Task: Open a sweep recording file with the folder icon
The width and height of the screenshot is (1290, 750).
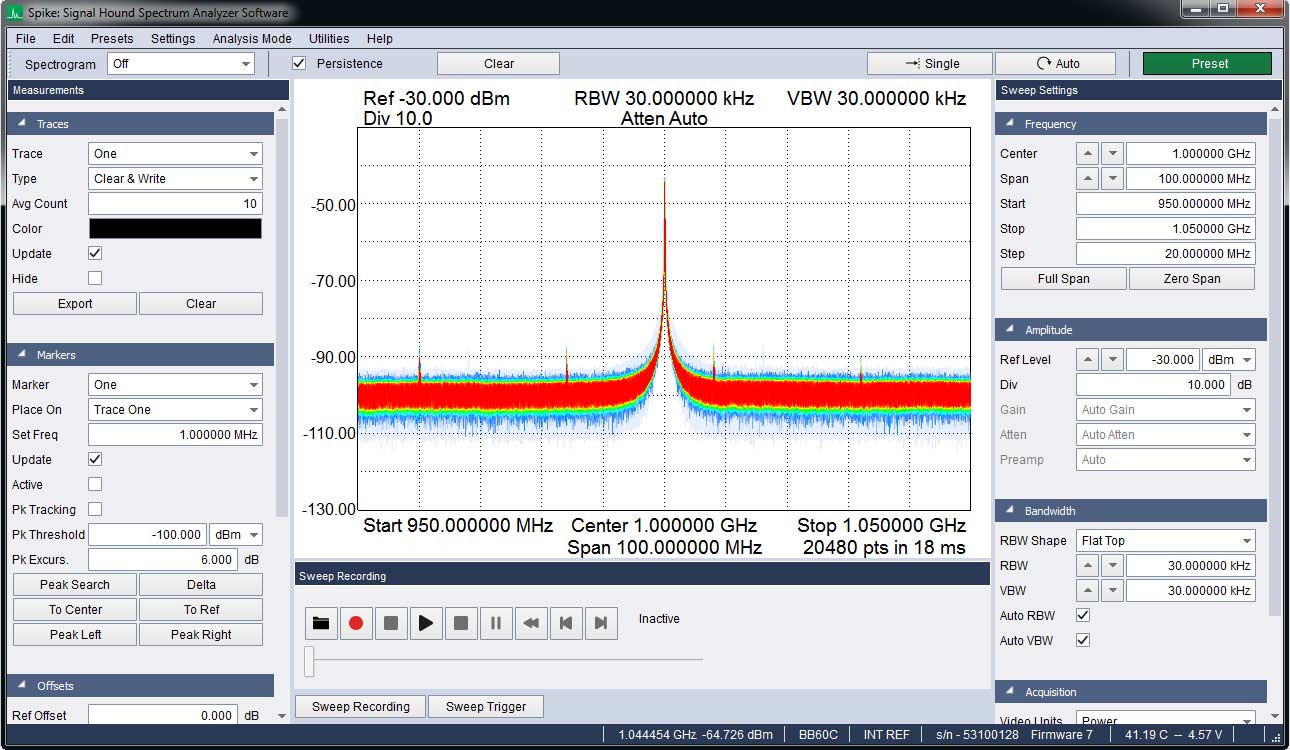Action: click(321, 623)
